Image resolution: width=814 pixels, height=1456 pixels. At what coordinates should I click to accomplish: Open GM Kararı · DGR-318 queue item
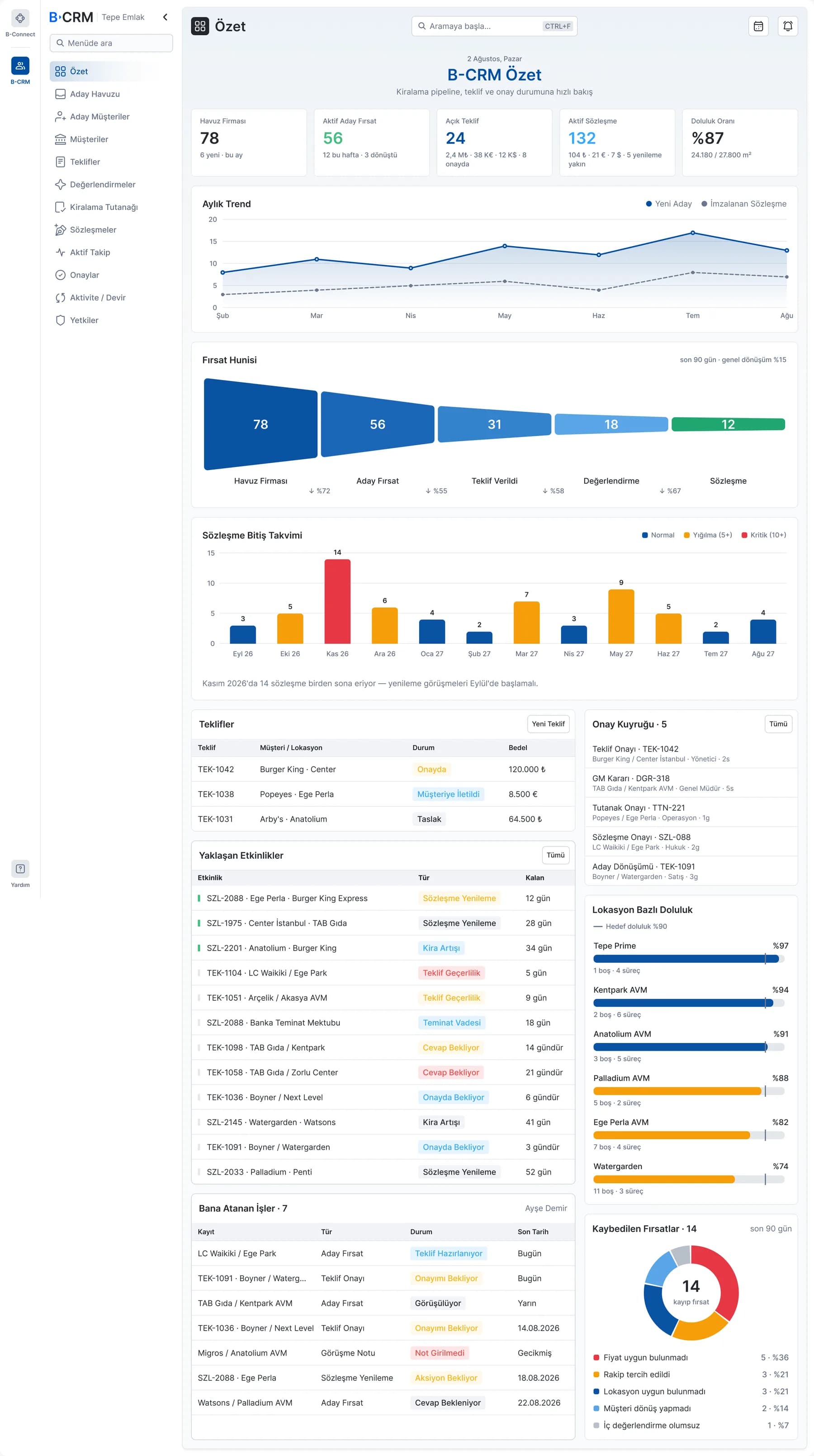tap(691, 782)
